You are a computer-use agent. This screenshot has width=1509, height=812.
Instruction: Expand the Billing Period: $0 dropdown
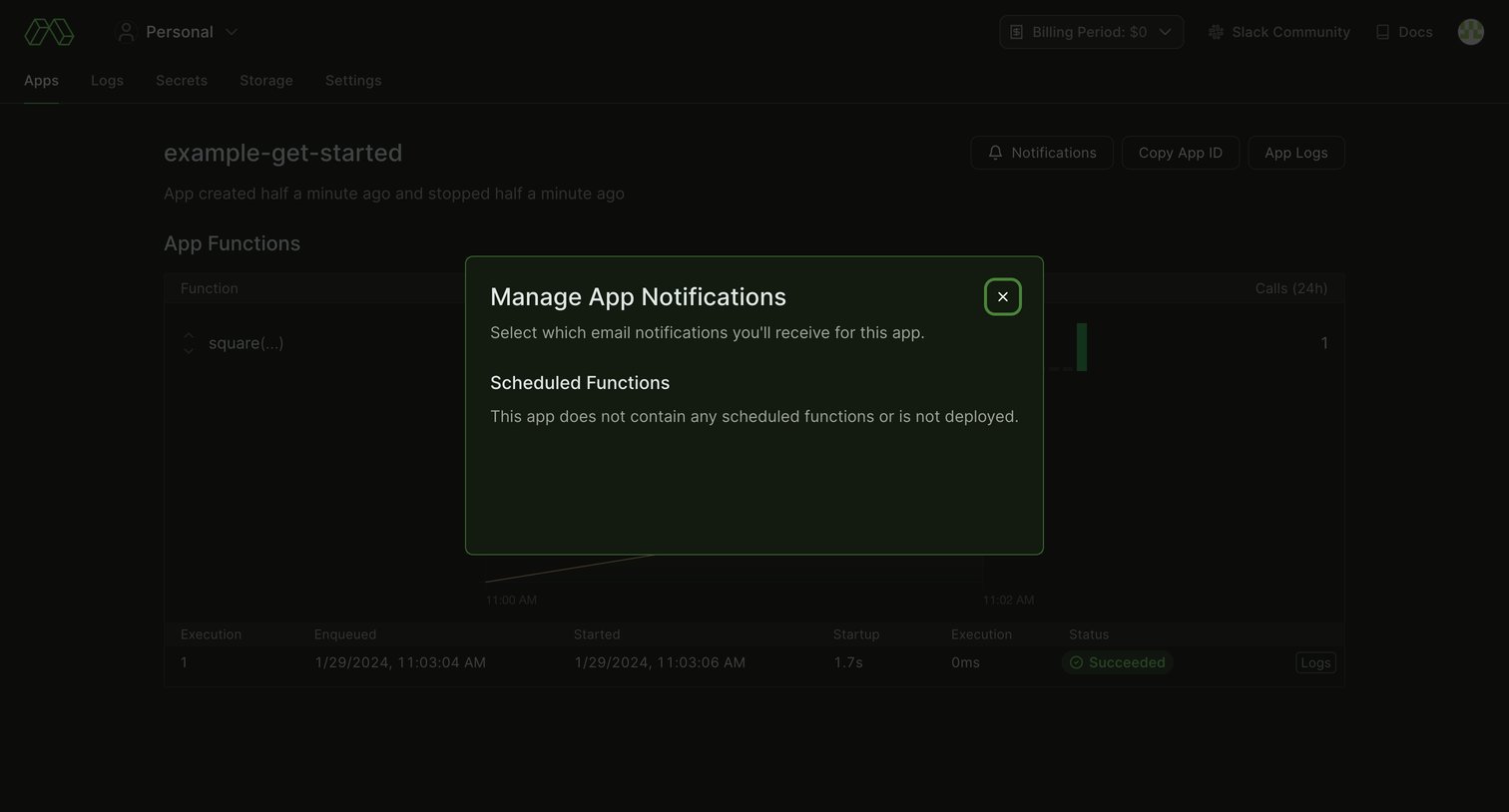point(1092,32)
